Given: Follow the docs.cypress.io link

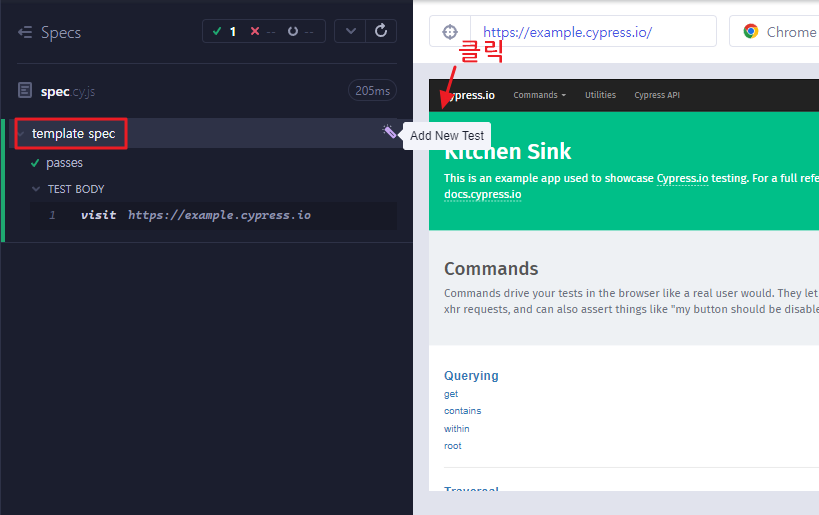Looking at the screenshot, I should click(483, 194).
